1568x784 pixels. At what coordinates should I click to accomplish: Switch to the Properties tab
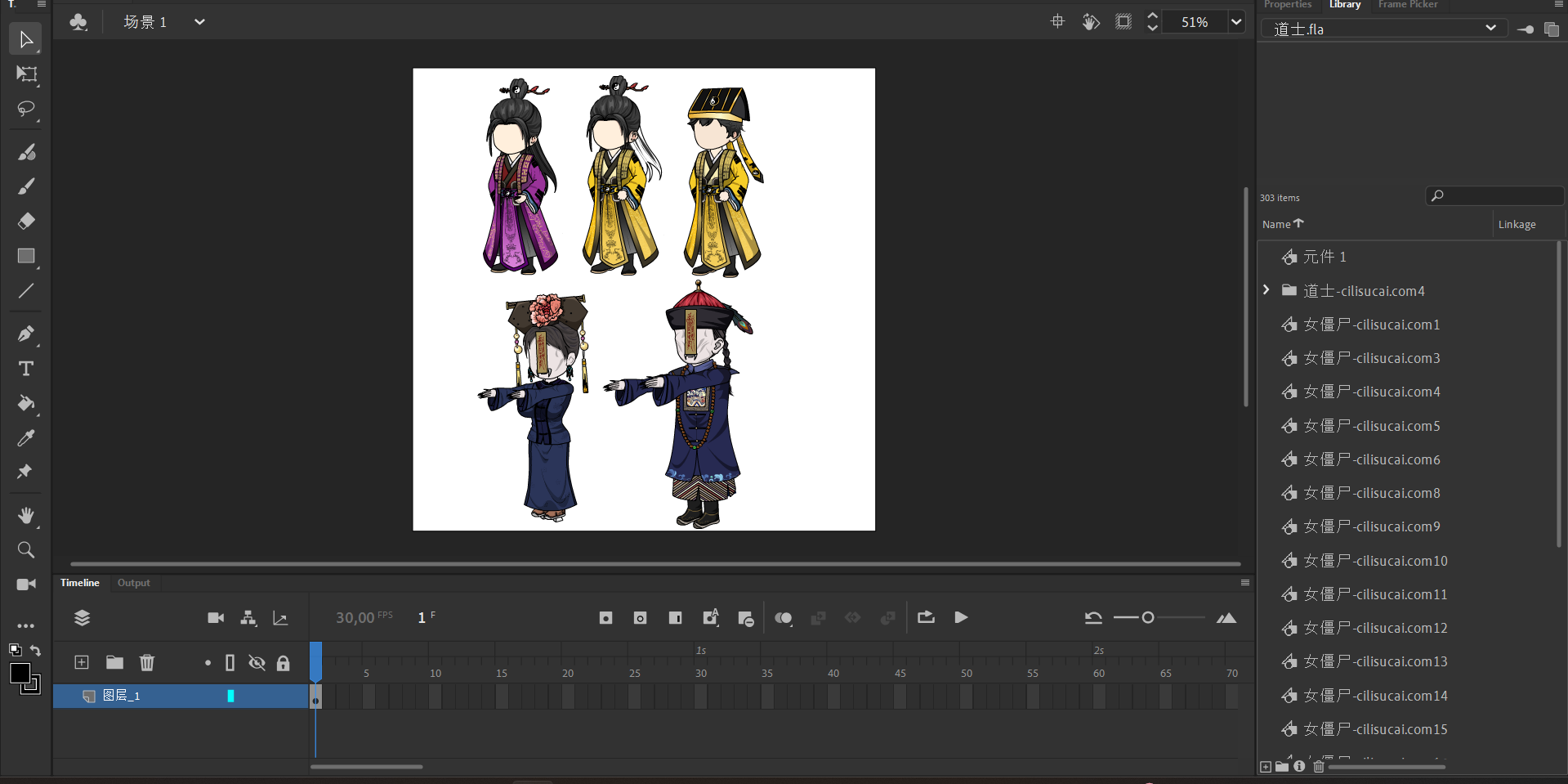(x=1287, y=5)
